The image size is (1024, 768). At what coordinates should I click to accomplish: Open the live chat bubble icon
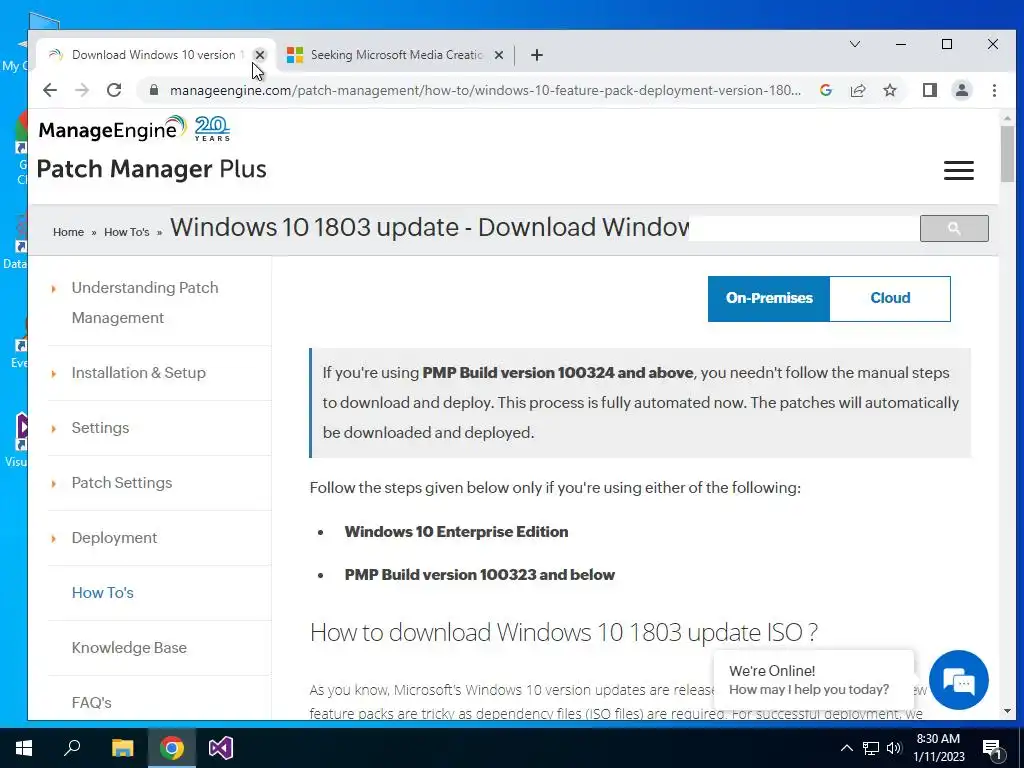click(x=959, y=680)
